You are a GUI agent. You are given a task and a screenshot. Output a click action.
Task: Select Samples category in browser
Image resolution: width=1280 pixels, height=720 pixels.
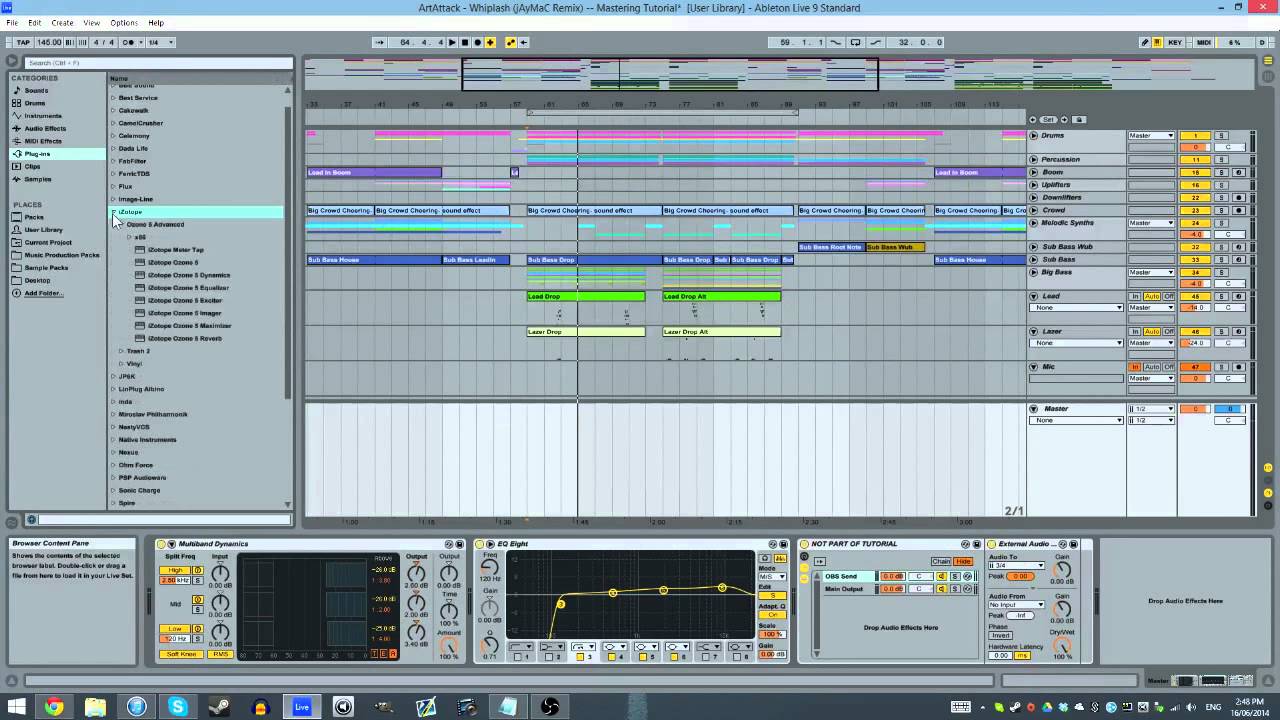pyautogui.click(x=37, y=179)
